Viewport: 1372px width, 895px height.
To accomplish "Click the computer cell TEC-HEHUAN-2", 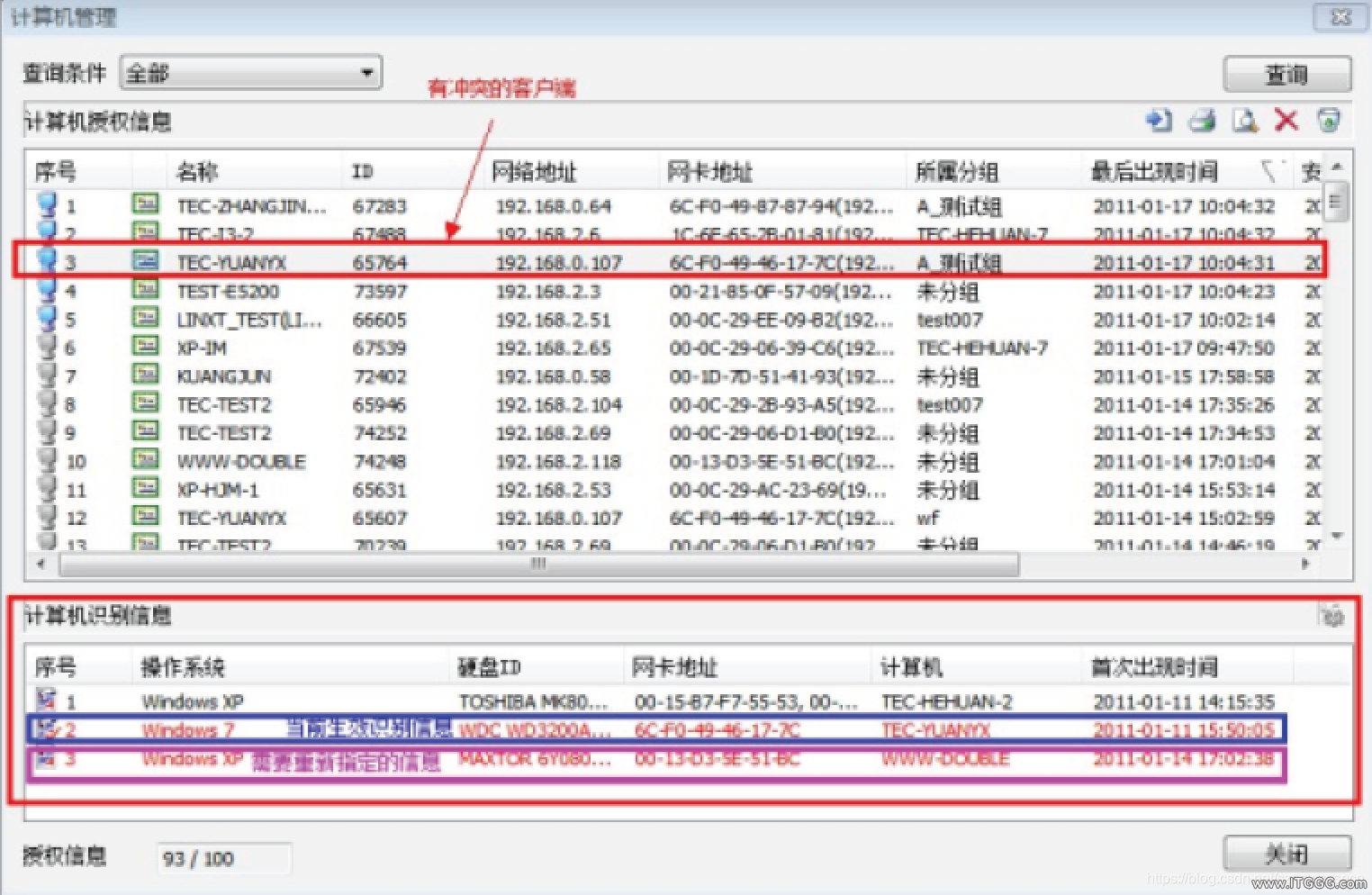I will tap(947, 702).
